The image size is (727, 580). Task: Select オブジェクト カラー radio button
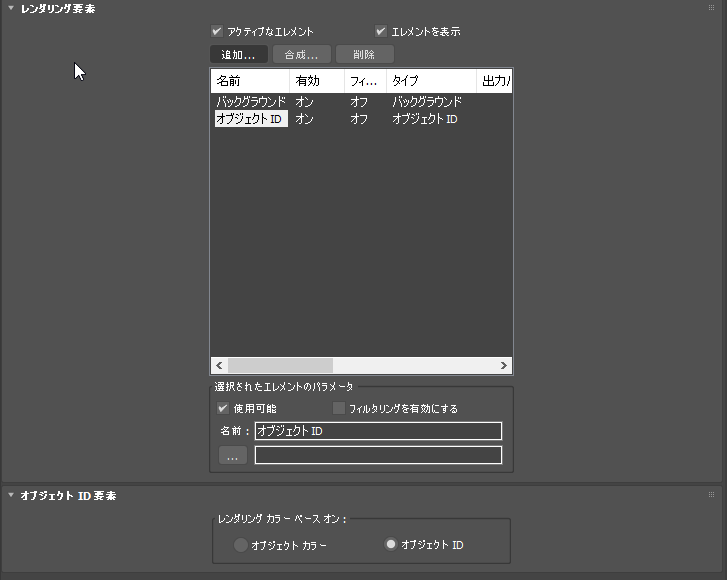point(240,545)
